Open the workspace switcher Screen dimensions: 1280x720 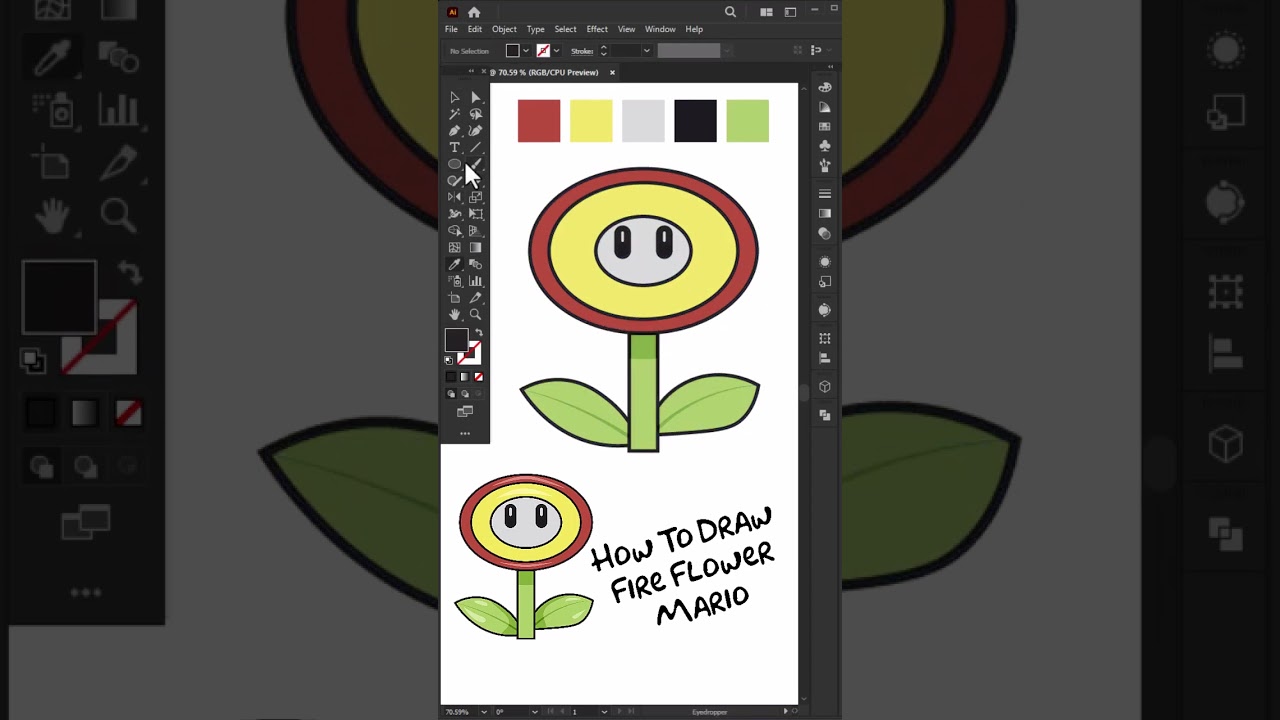tap(790, 12)
